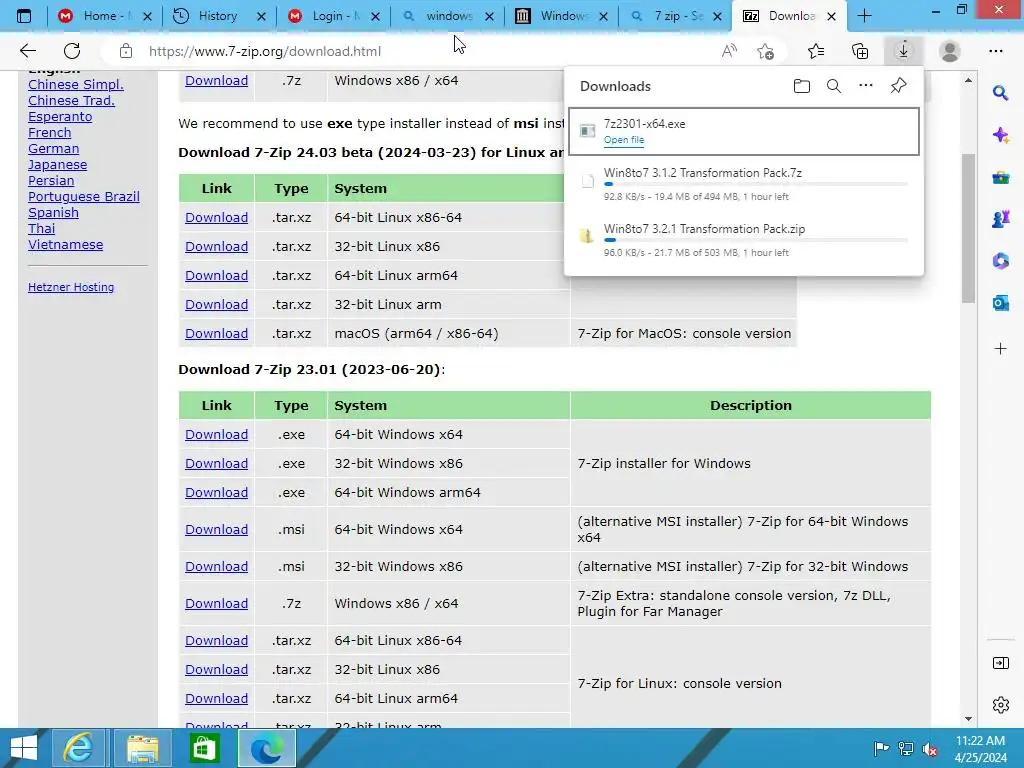Click Open file under 7z2301-x64.exe

coord(624,140)
